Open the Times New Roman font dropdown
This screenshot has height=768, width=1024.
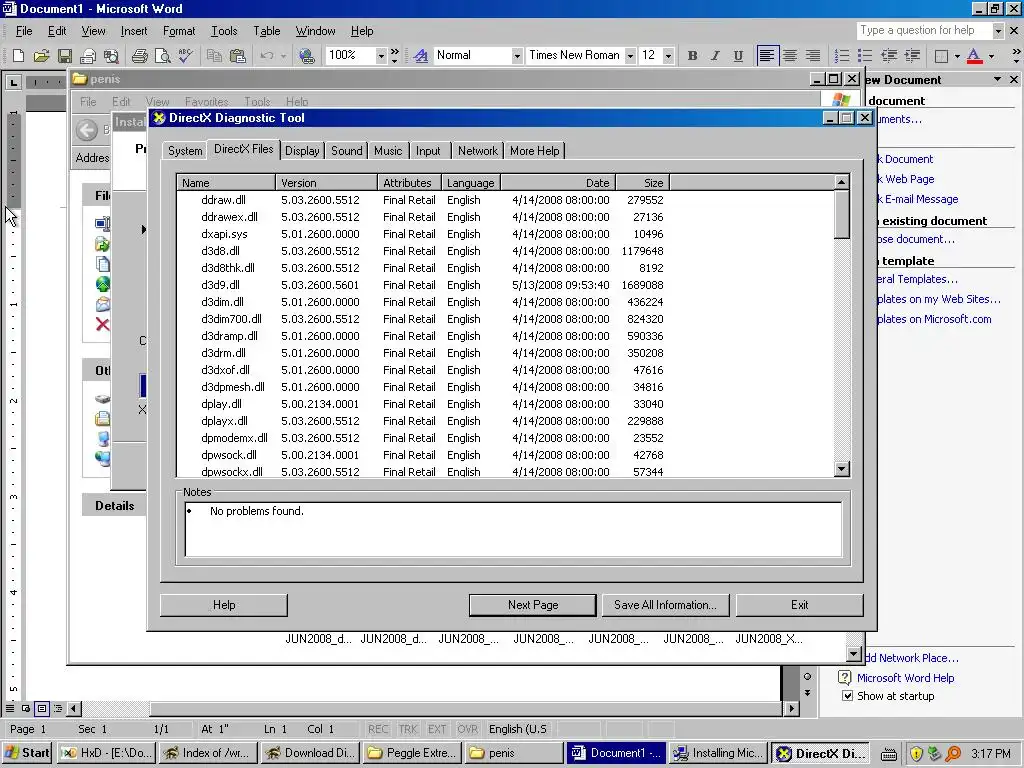[630, 56]
